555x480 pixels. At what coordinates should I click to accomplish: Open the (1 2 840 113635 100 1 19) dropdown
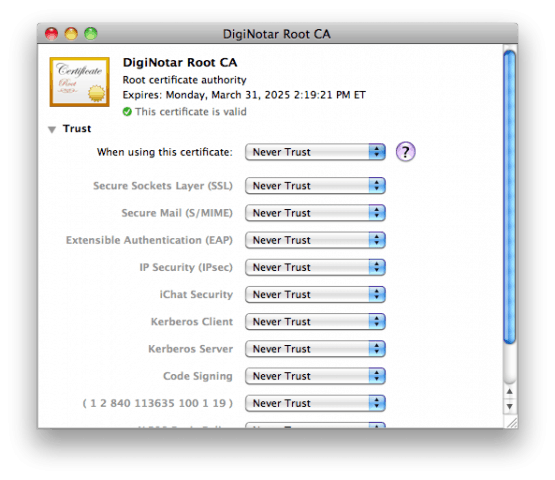(315, 403)
